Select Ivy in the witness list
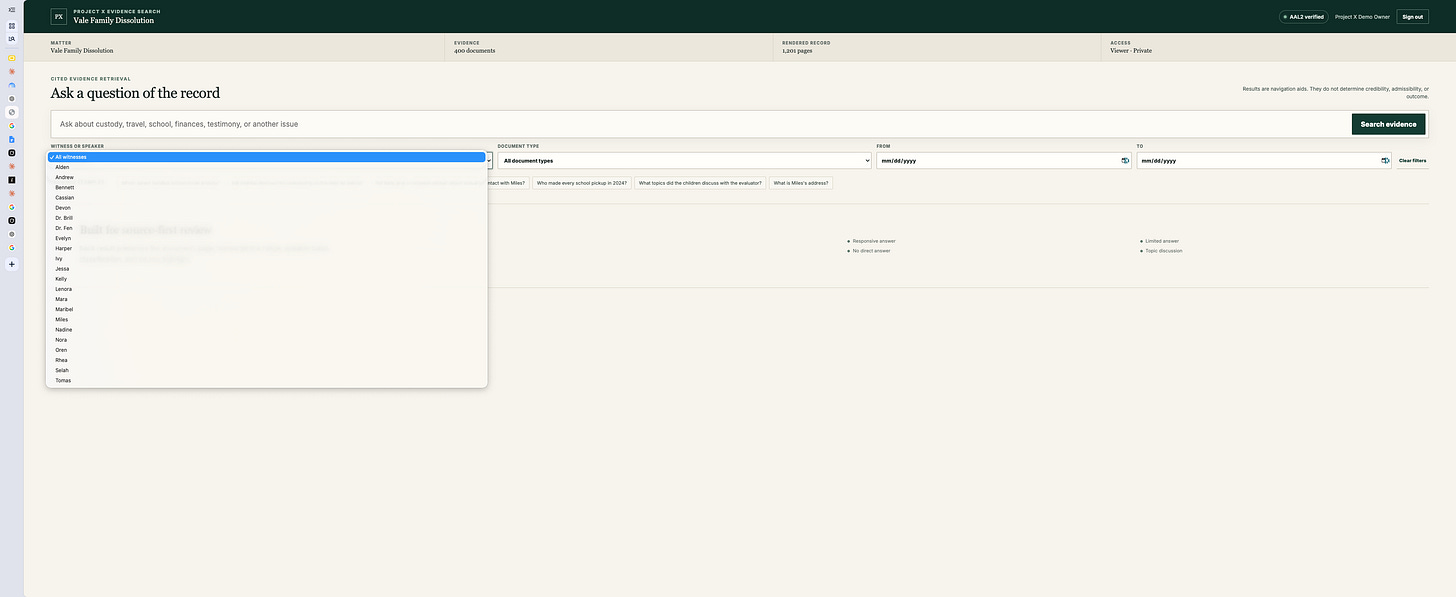Screen dimensions: 1456x597 point(266,258)
